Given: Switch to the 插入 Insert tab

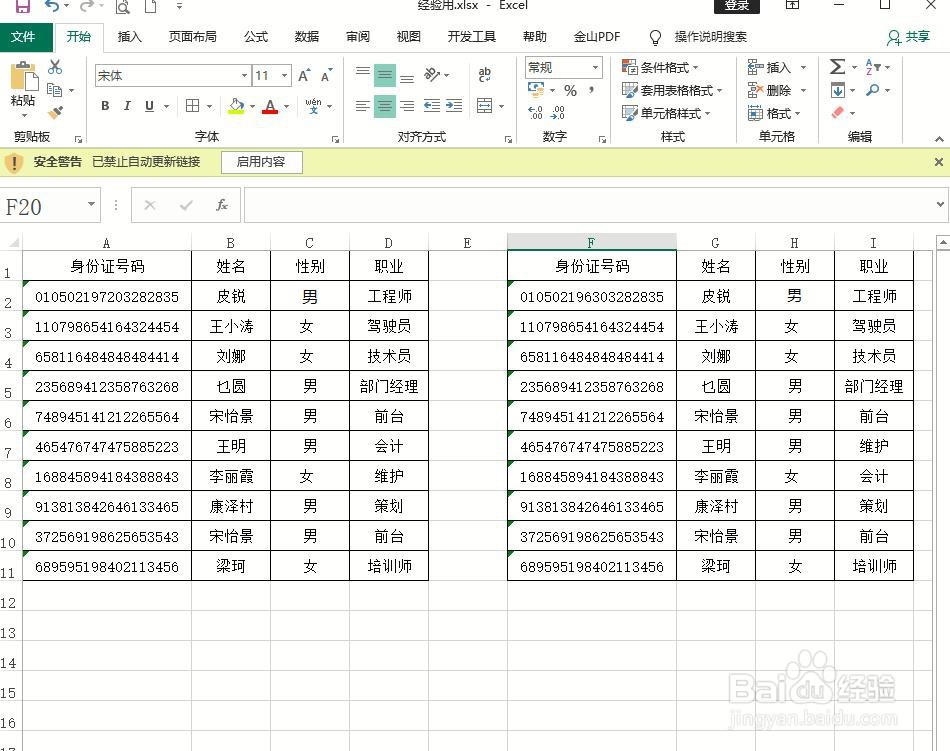Looking at the screenshot, I should coord(129,36).
